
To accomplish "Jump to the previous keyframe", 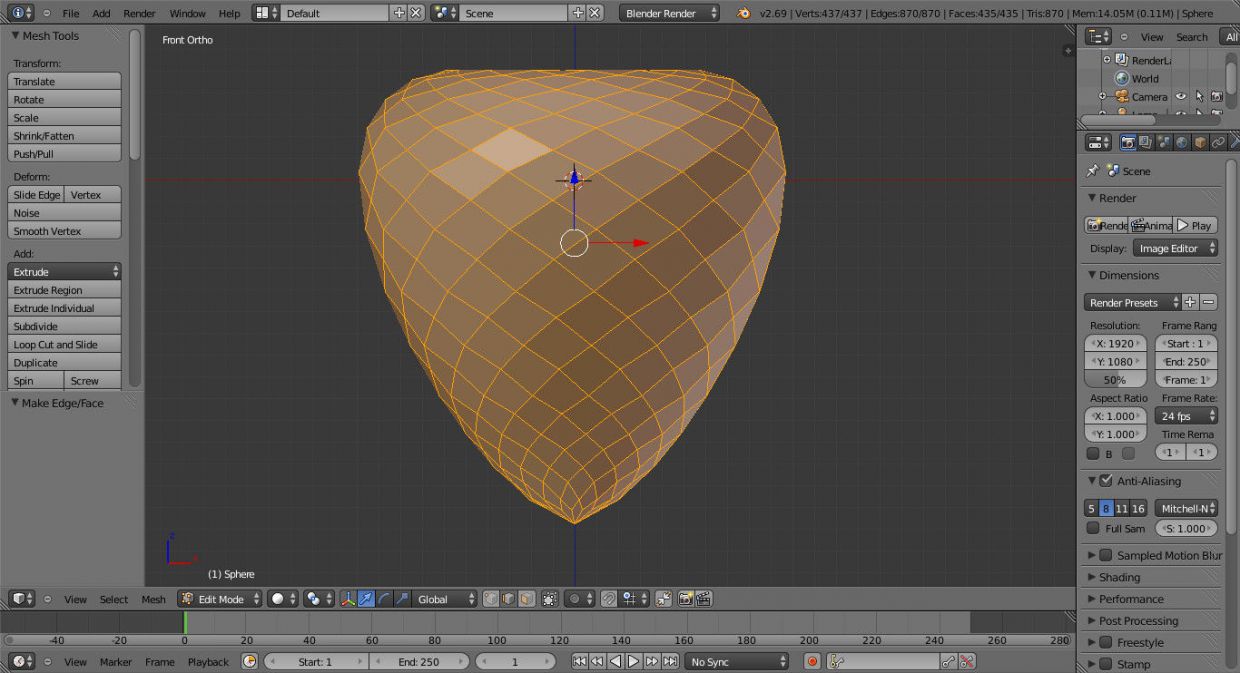I will point(597,661).
